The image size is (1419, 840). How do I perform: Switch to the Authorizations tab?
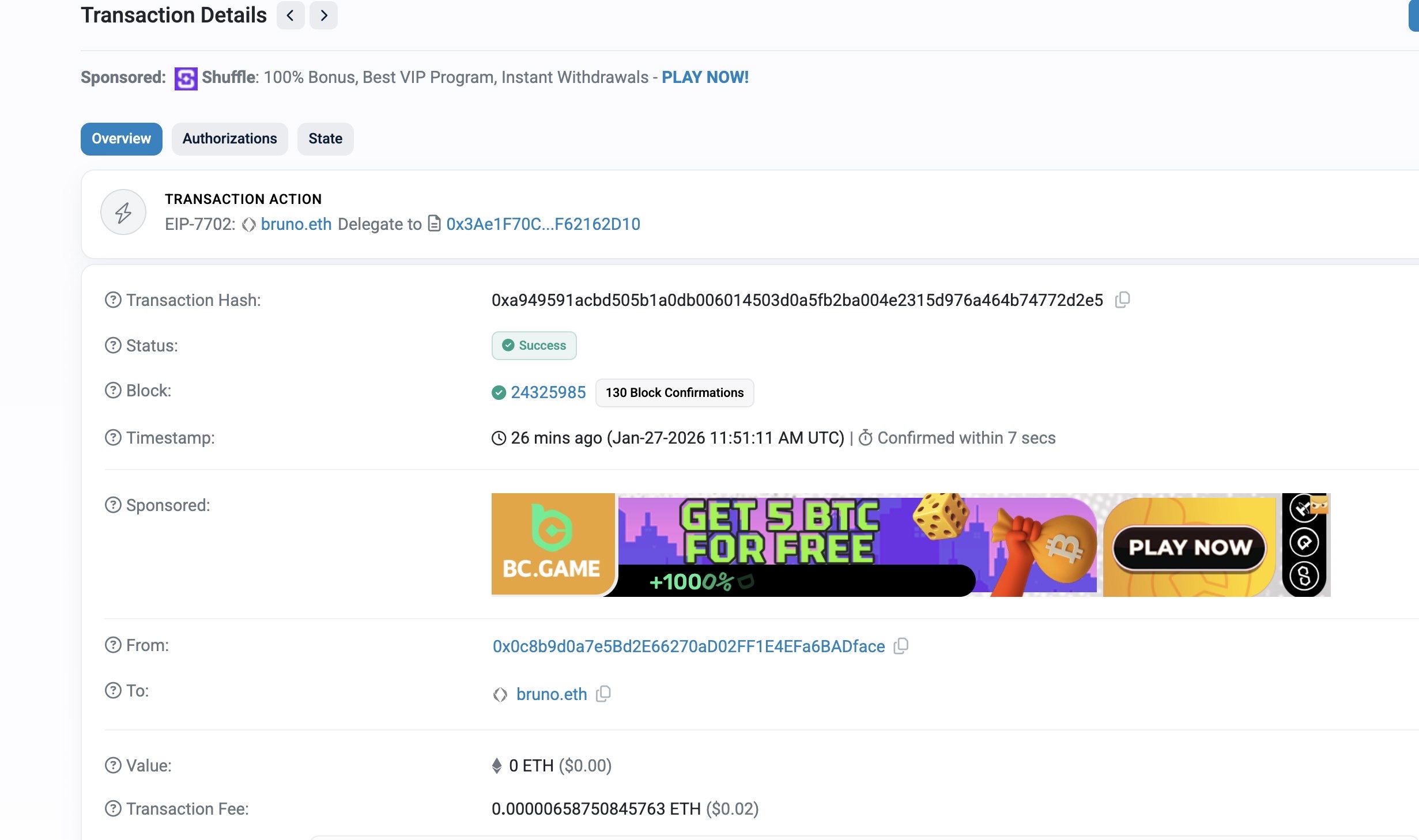(x=229, y=138)
